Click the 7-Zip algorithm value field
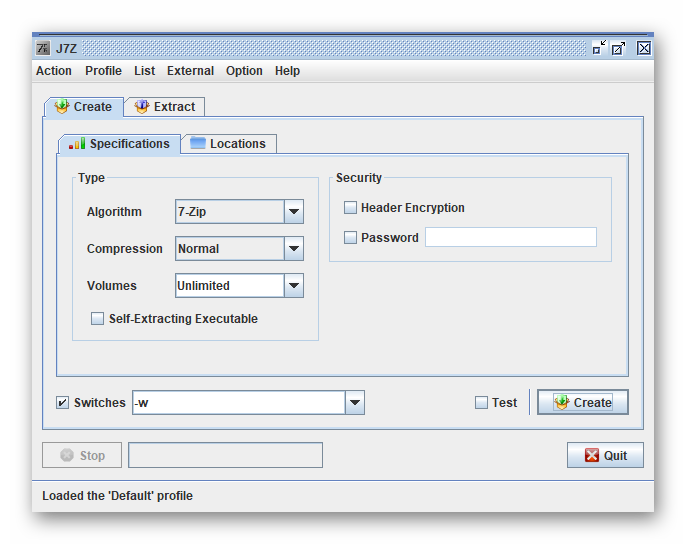The width and height of the screenshot is (686, 544). [x=230, y=212]
